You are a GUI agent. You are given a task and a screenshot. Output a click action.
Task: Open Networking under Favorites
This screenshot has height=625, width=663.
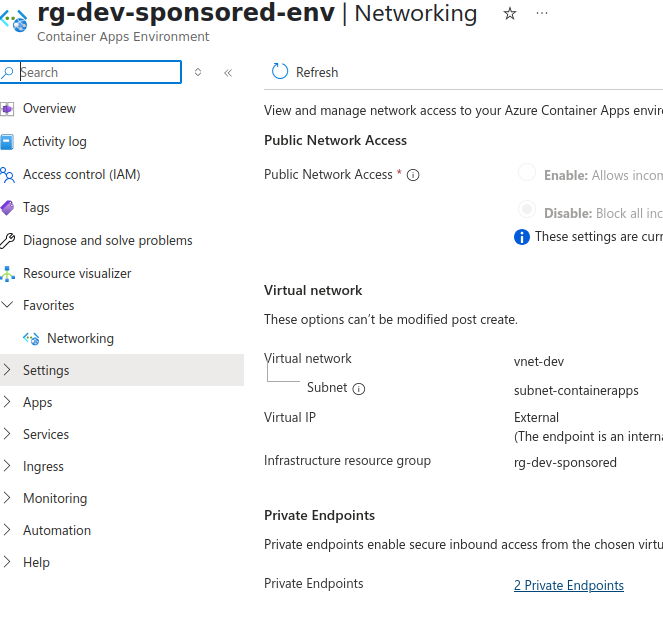(x=80, y=338)
